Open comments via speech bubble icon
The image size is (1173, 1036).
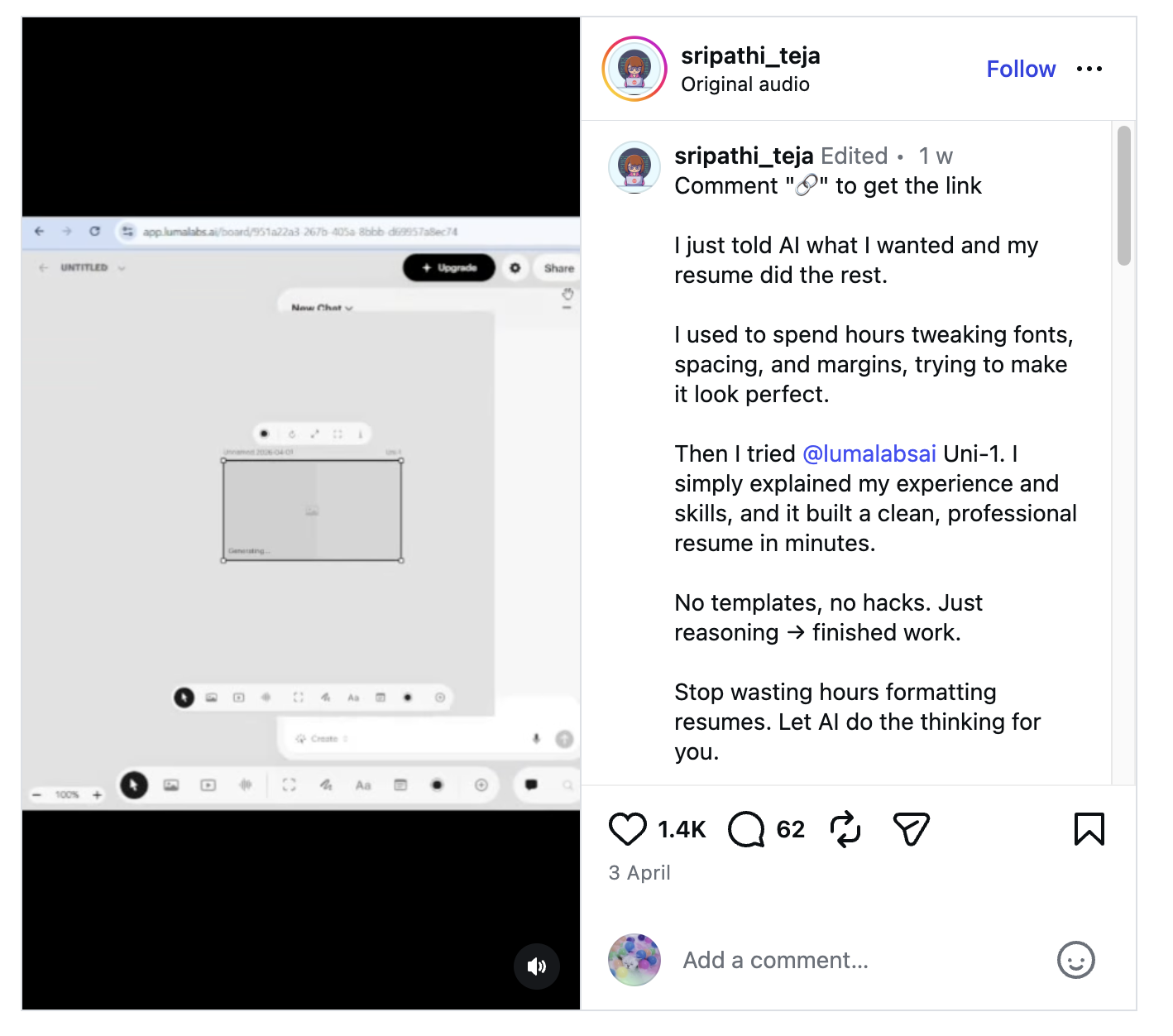[746, 829]
